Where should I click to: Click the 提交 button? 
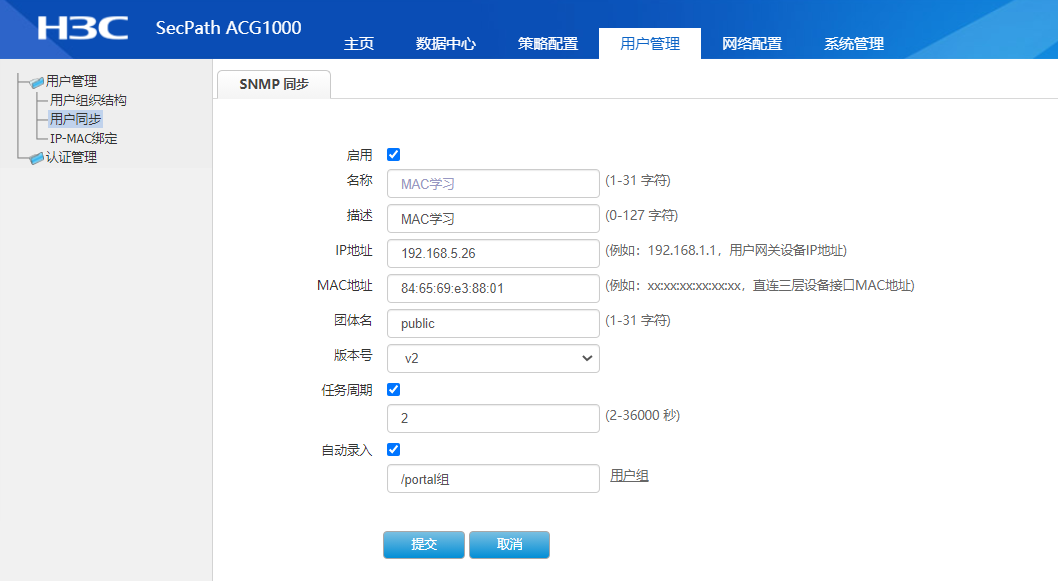[x=424, y=545]
